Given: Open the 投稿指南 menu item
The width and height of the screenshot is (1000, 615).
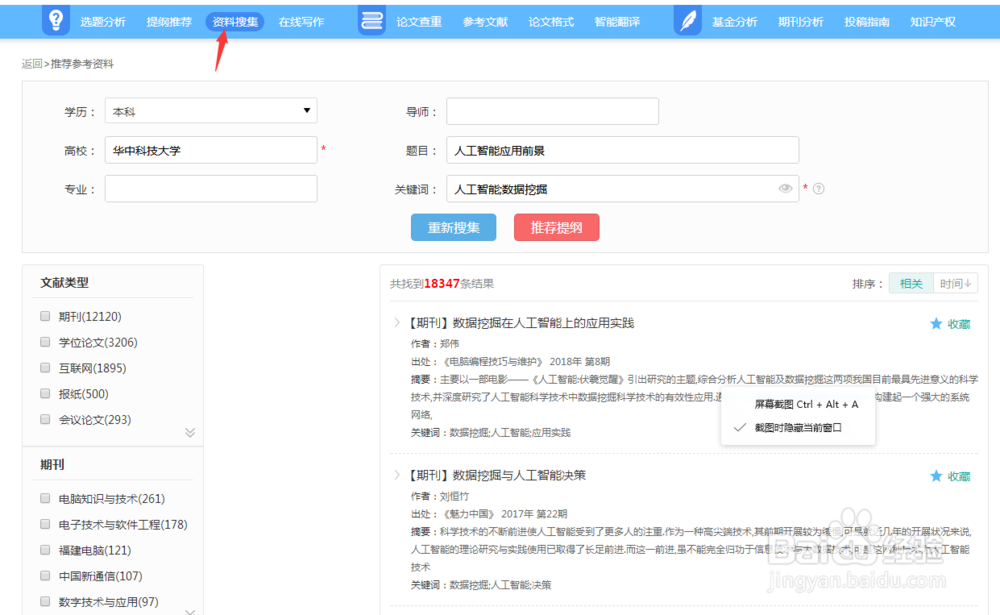Looking at the screenshot, I should [x=867, y=22].
